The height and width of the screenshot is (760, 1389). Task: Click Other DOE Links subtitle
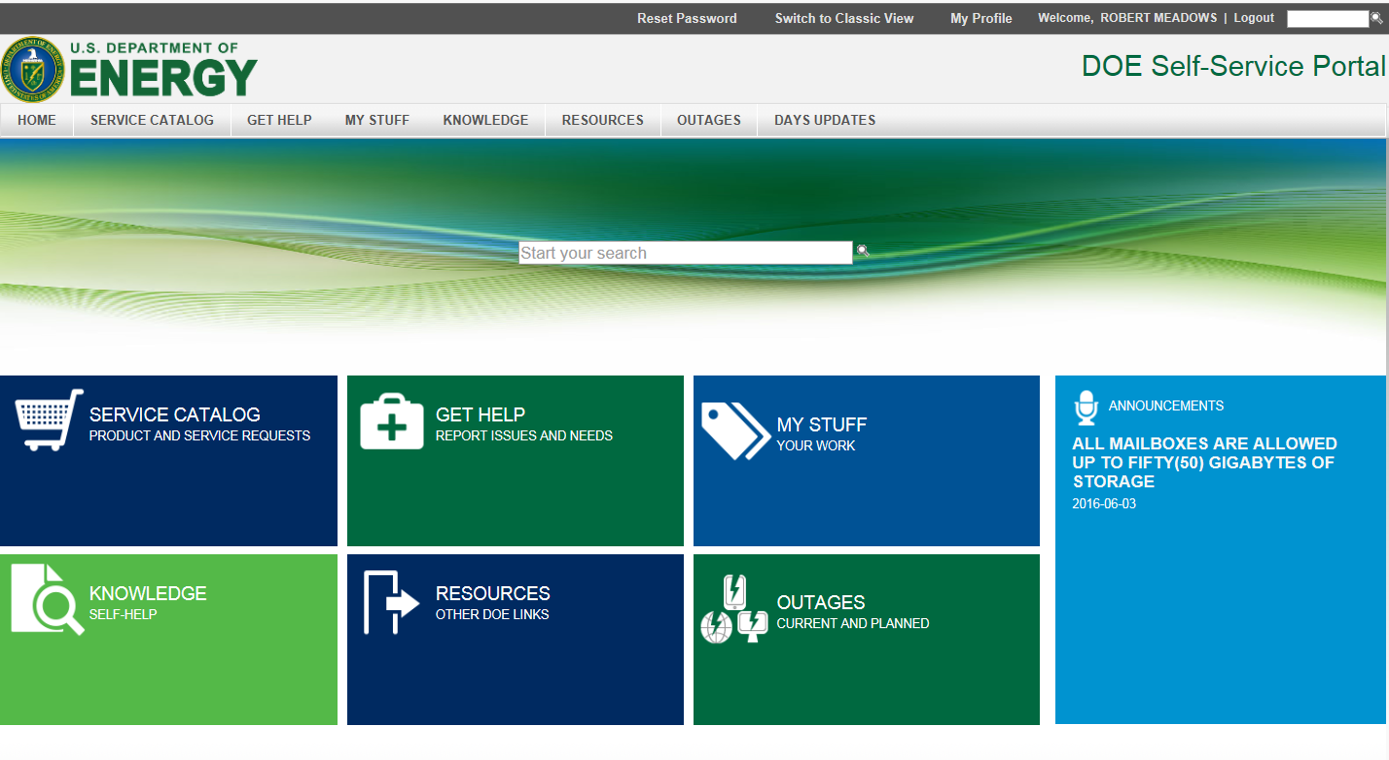coord(492,614)
